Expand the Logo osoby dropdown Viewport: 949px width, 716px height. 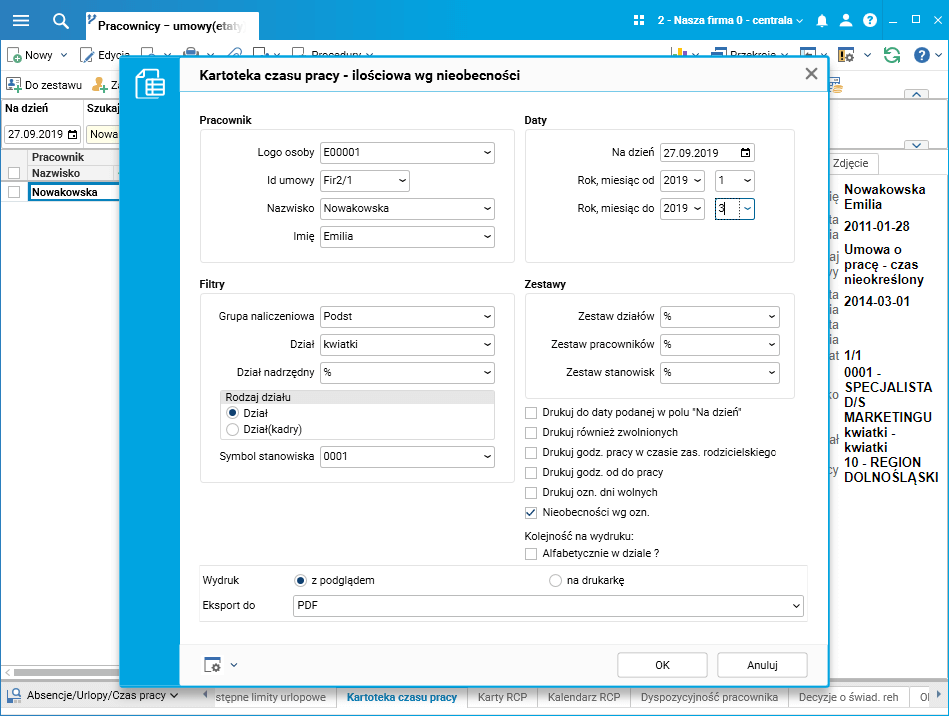pyautogui.click(x=487, y=153)
